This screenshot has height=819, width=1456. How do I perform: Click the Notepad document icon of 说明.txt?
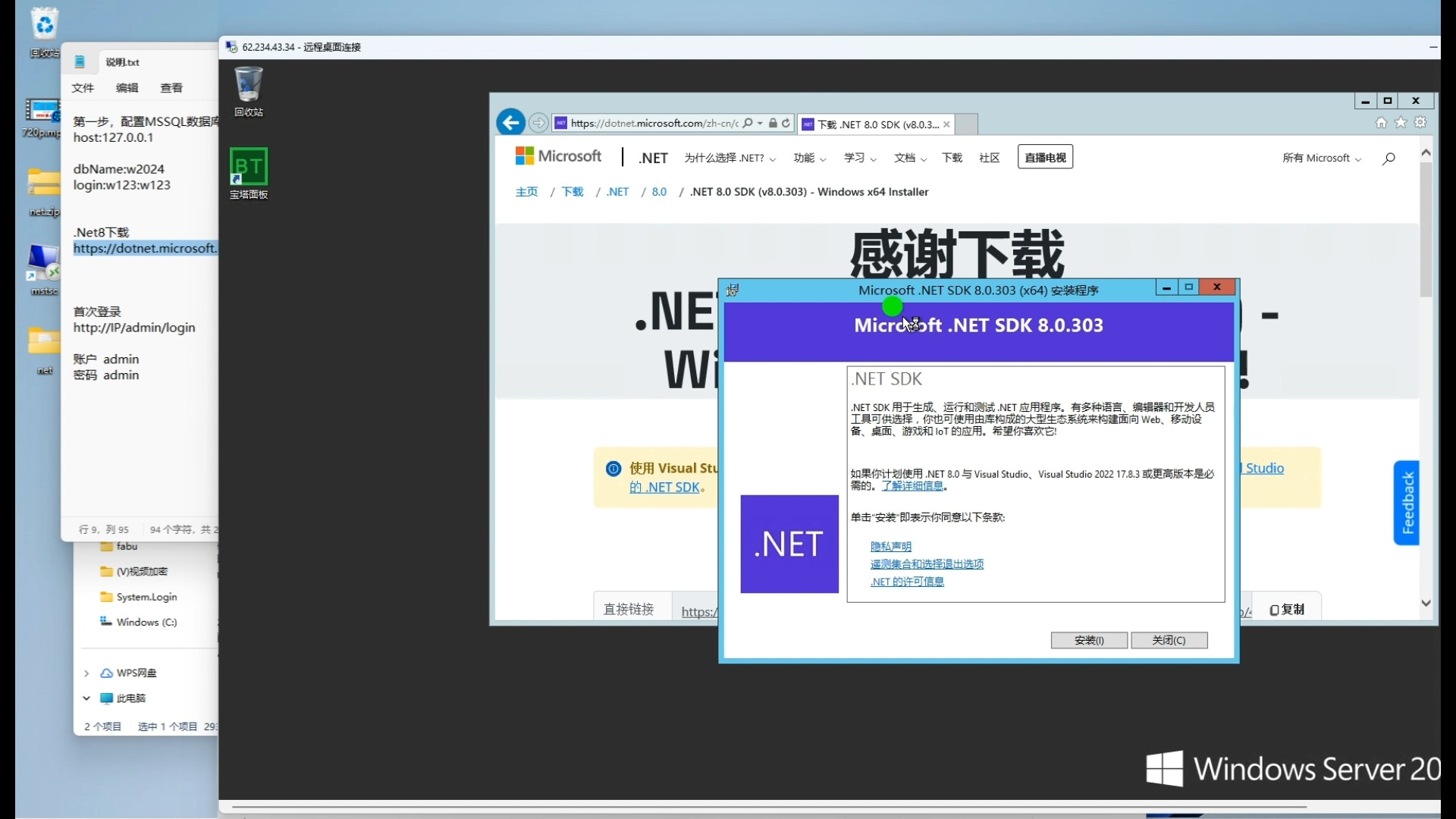(80, 62)
